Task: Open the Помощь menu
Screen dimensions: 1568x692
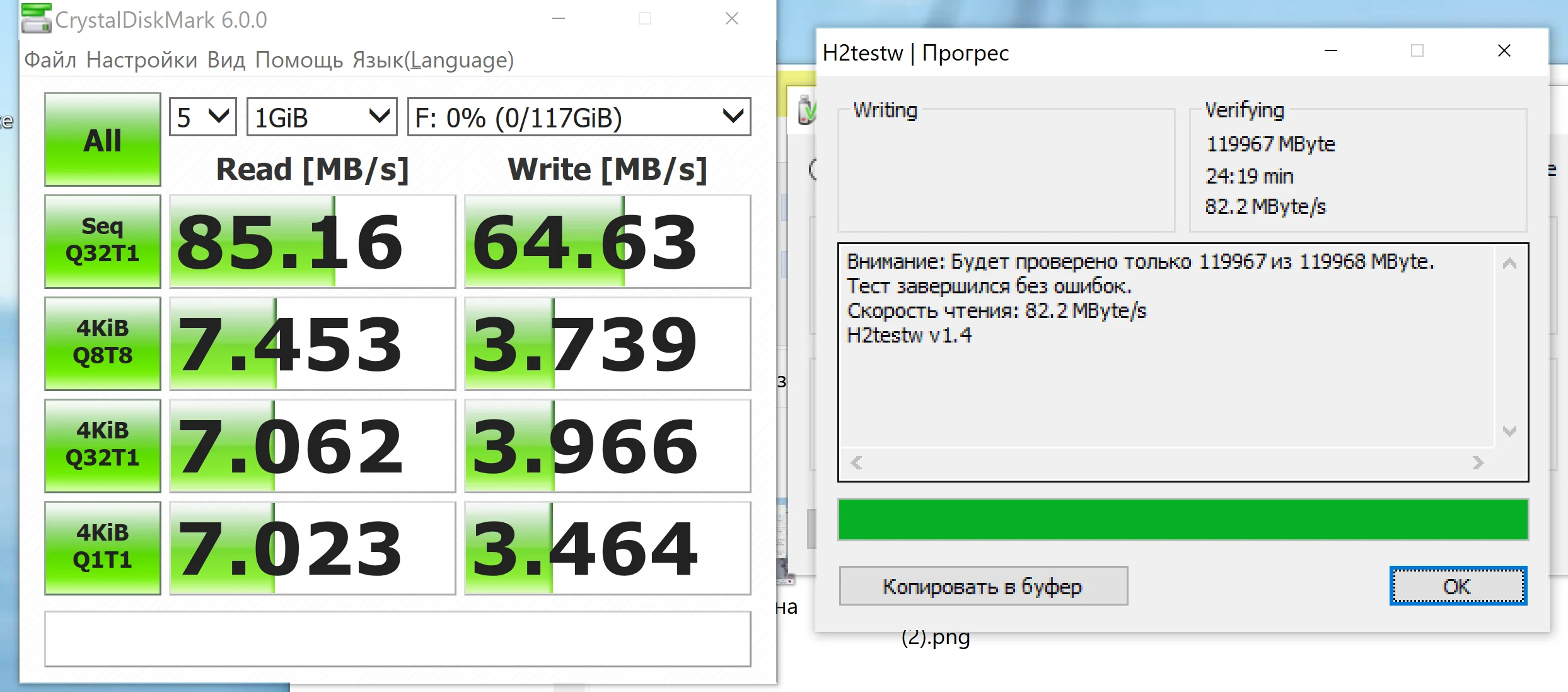Action: 299,60
